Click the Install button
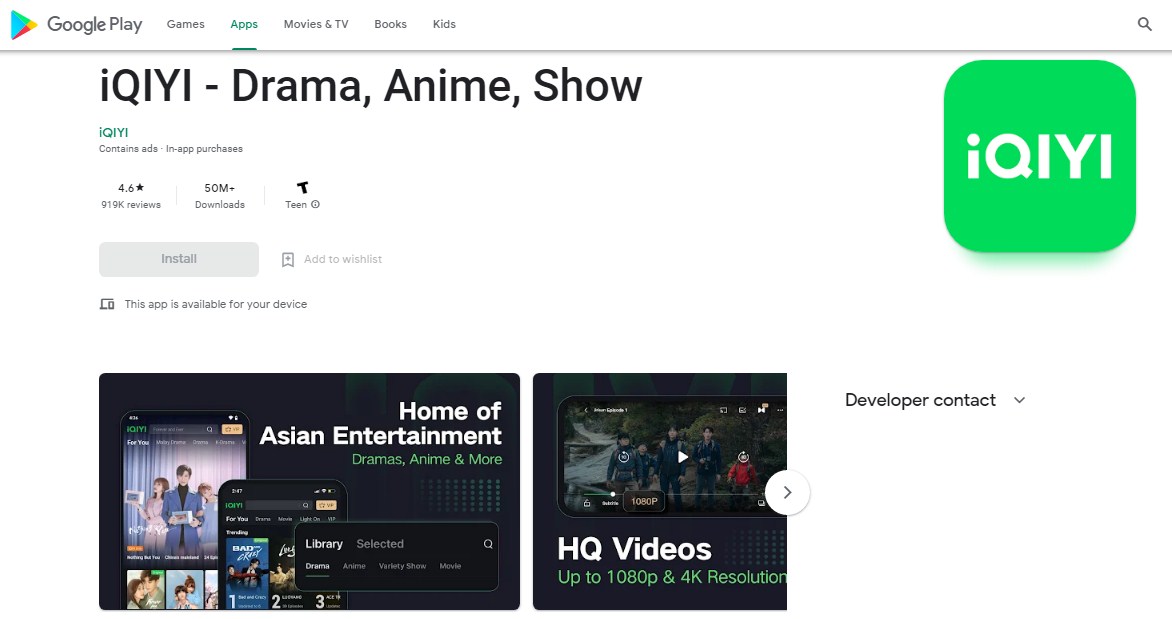1172x619 pixels. tap(179, 259)
